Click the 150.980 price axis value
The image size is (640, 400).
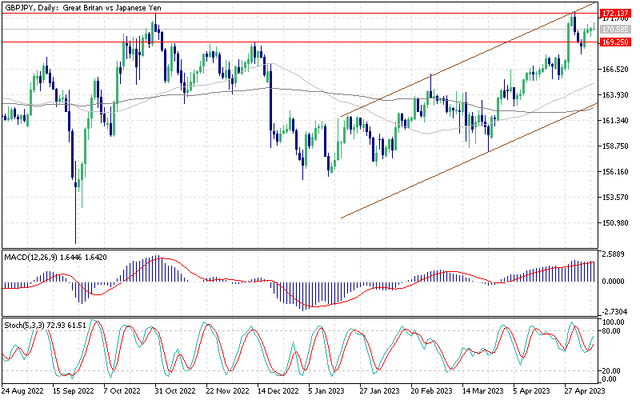(x=613, y=223)
